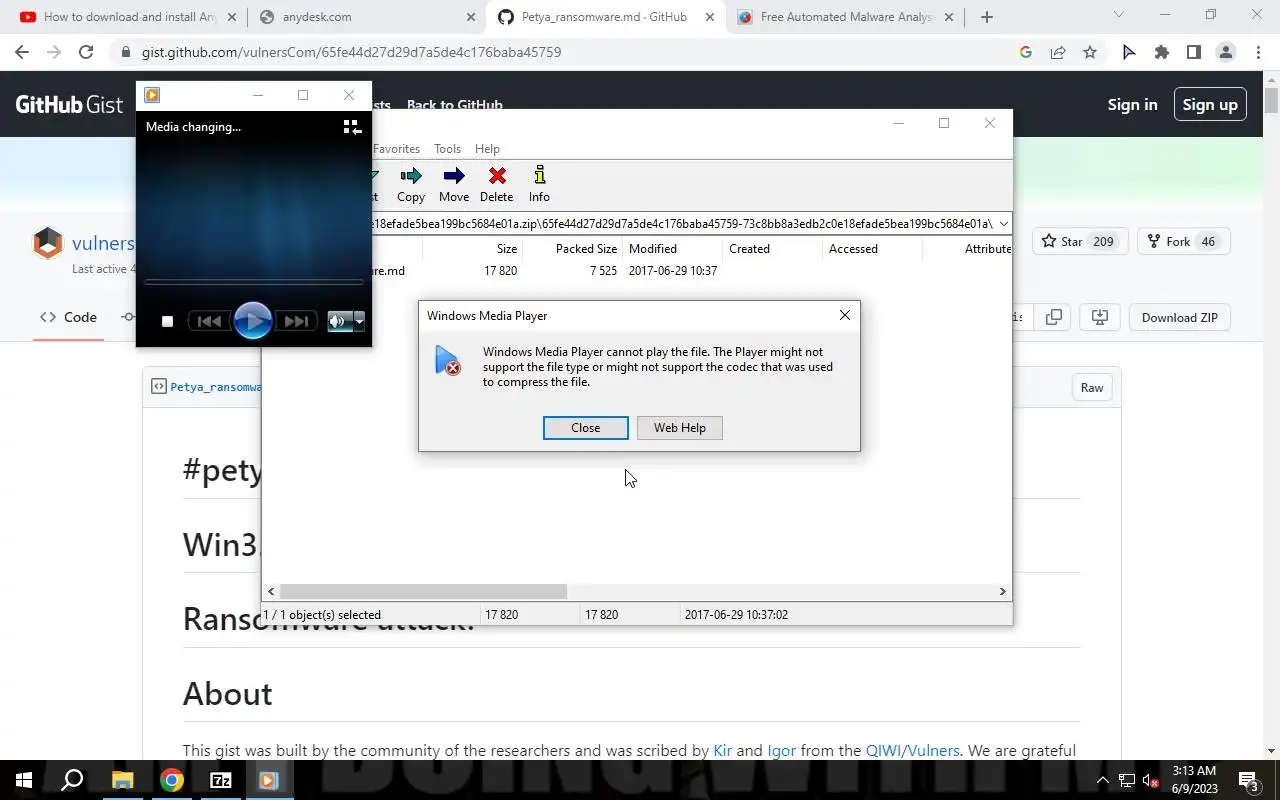
Task: Download the gist as ZIP
Action: click(1180, 317)
